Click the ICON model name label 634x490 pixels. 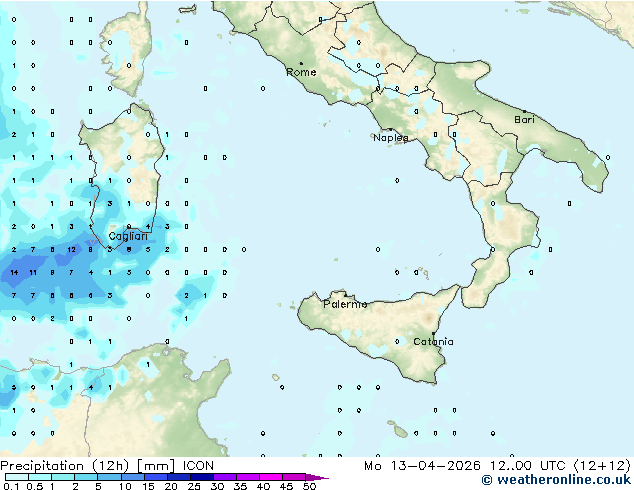pyautogui.click(x=198, y=466)
